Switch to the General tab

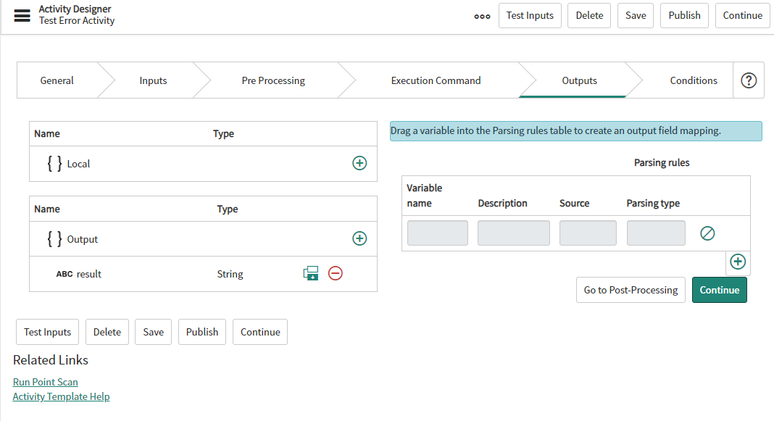coord(57,80)
